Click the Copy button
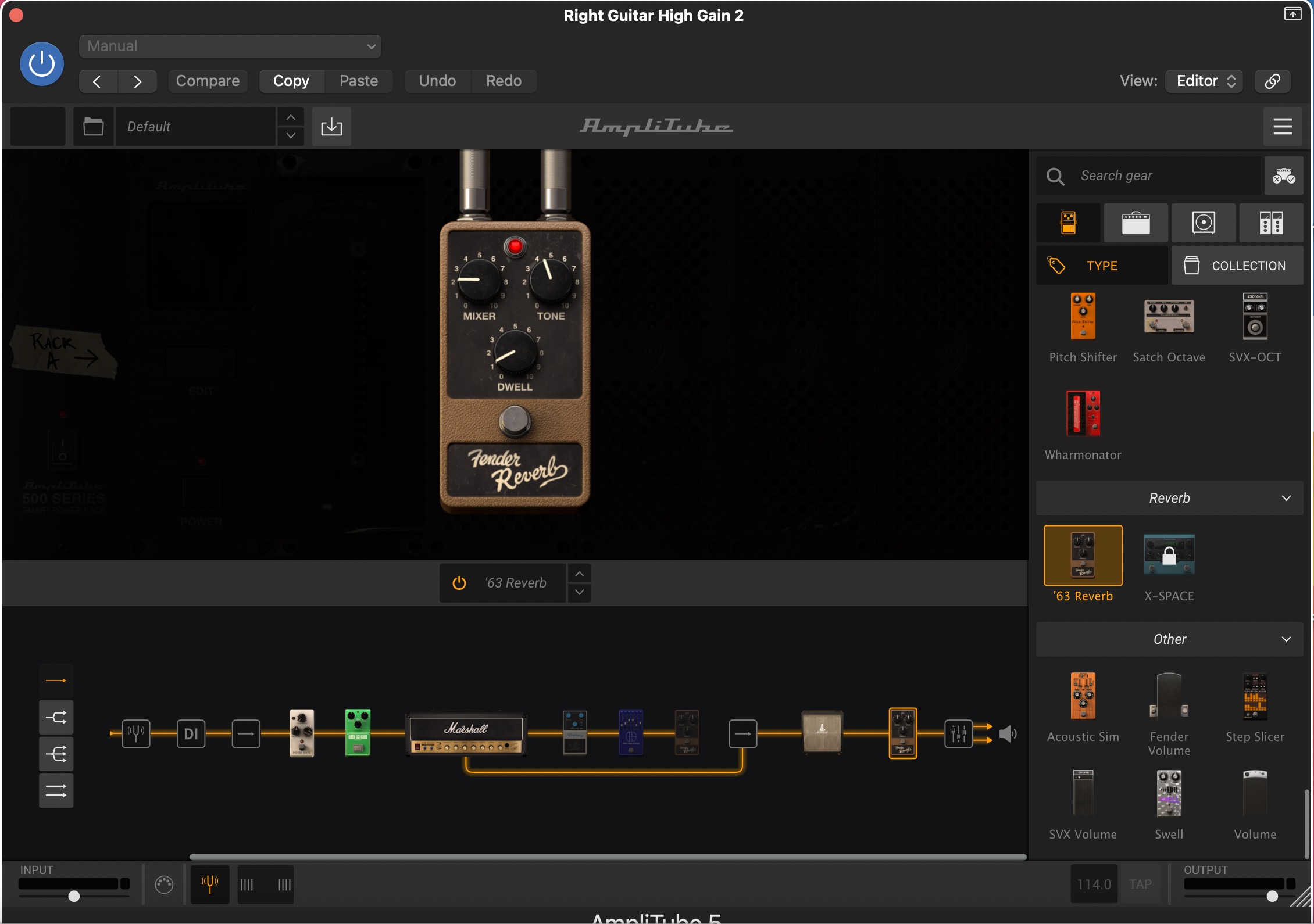This screenshot has height=924, width=1314. click(x=291, y=81)
